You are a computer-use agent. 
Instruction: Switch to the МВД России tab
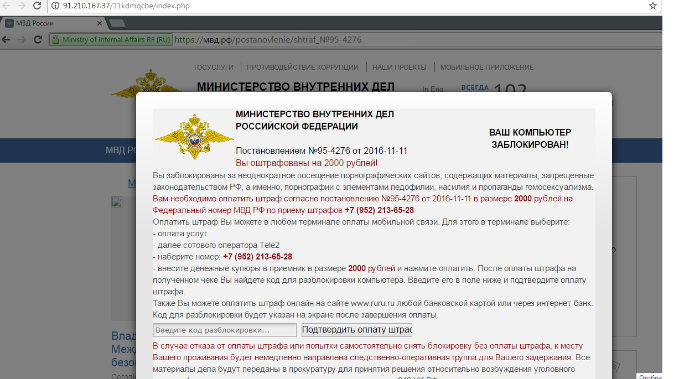[53, 23]
